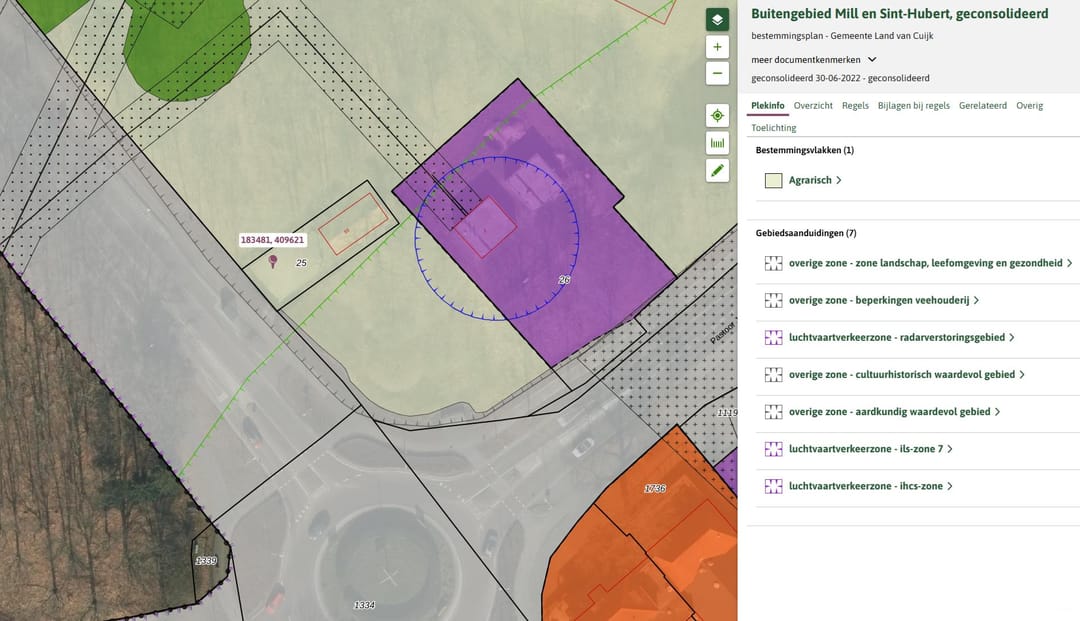Center map on my location

717,116
